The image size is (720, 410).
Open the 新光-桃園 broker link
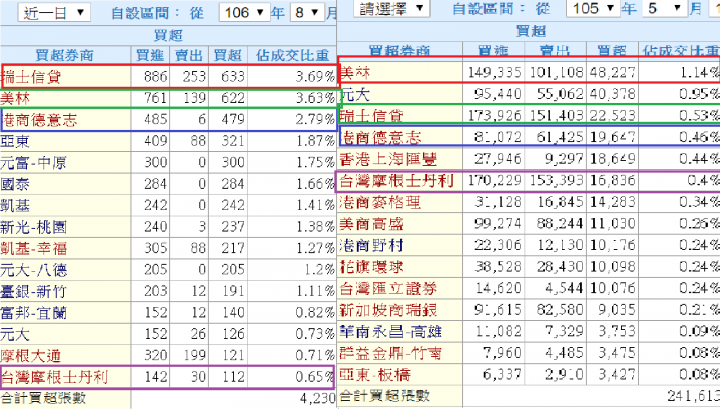(34, 227)
